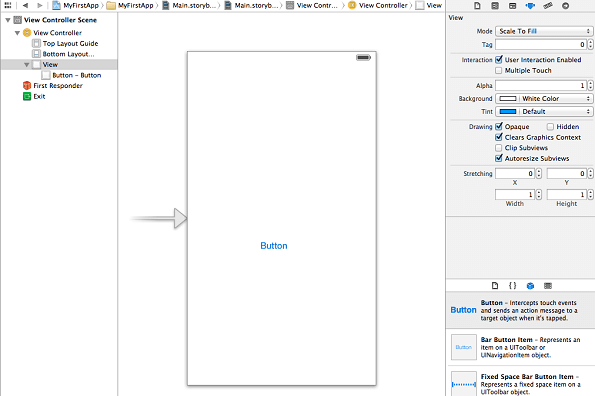Show the Media library
This screenshot has height=396, width=595.
pyautogui.click(x=548, y=286)
